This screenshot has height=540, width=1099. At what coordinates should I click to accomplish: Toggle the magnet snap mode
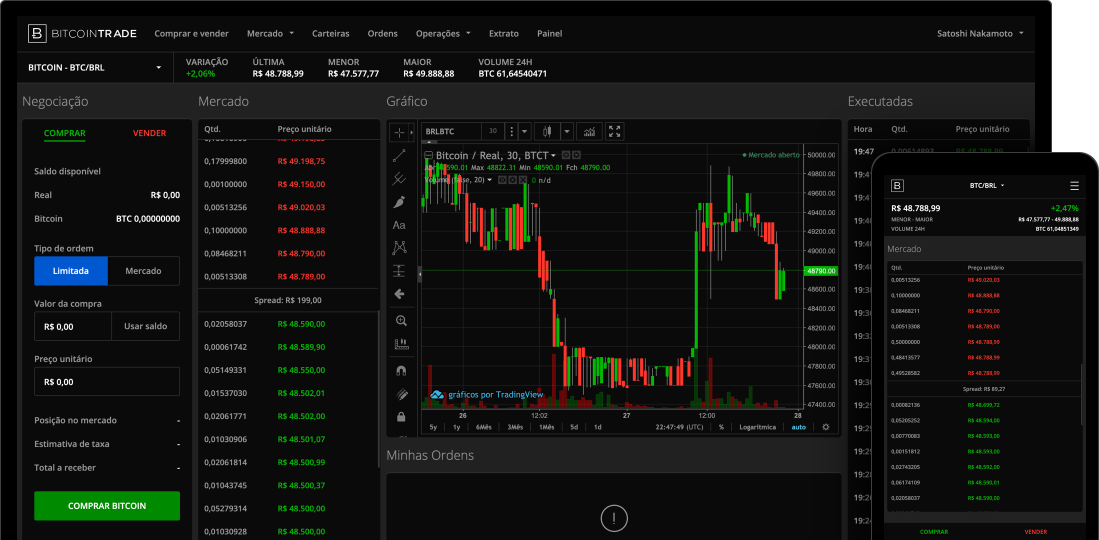(401, 370)
